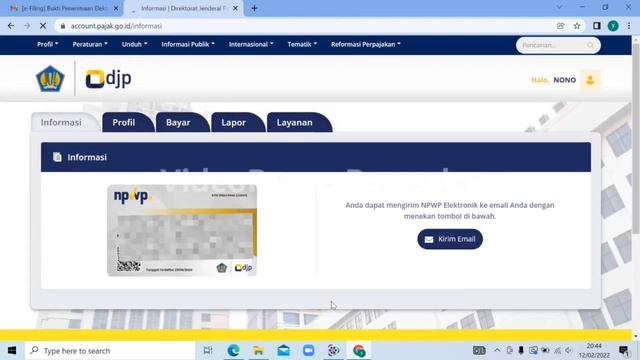The height and width of the screenshot is (360, 640).
Task: Open a new browser tab
Action: (x=254, y=8)
